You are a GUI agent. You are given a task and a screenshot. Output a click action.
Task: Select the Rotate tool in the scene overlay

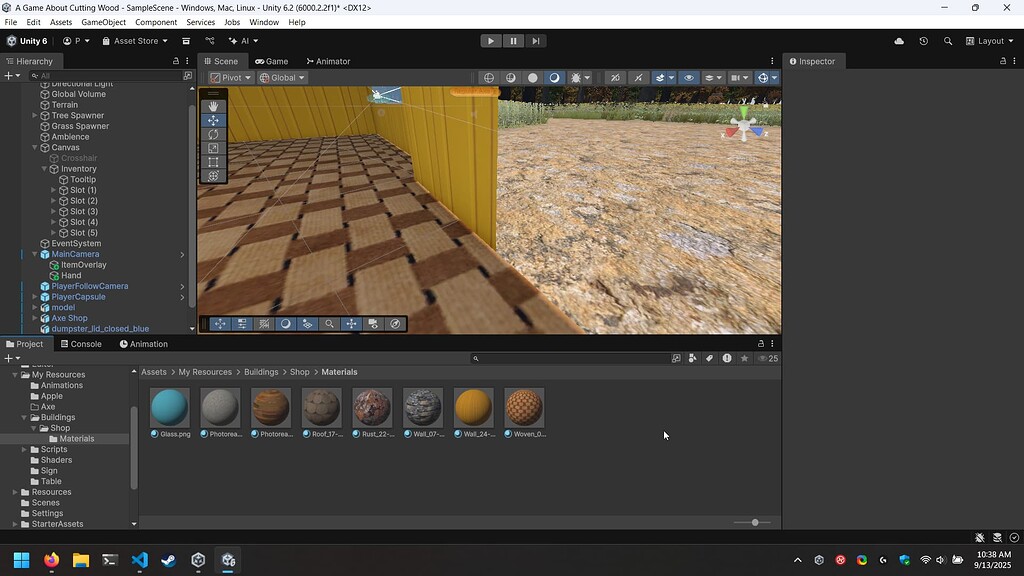point(213,133)
